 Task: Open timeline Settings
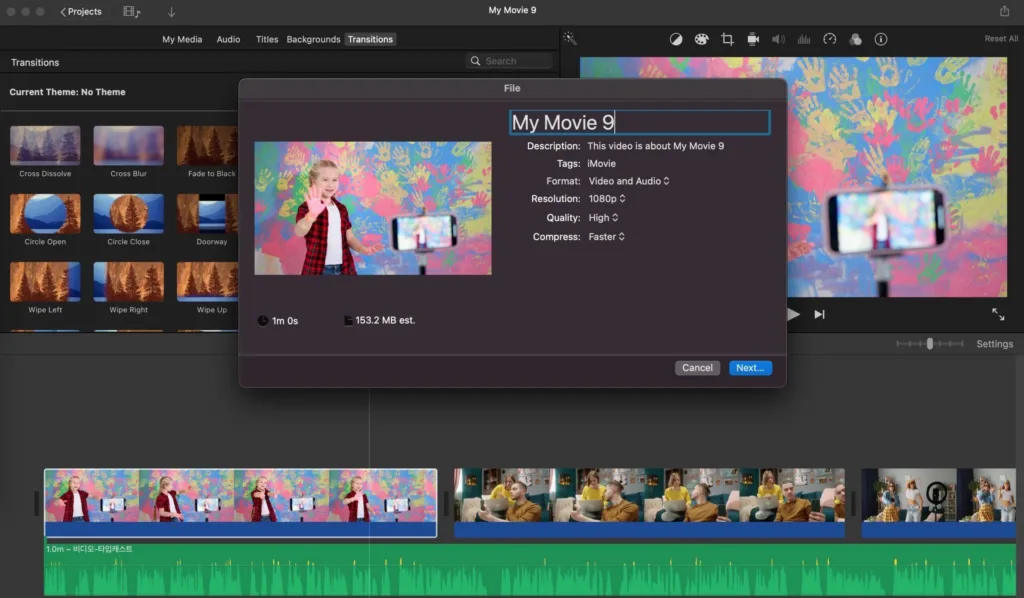tap(995, 343)
